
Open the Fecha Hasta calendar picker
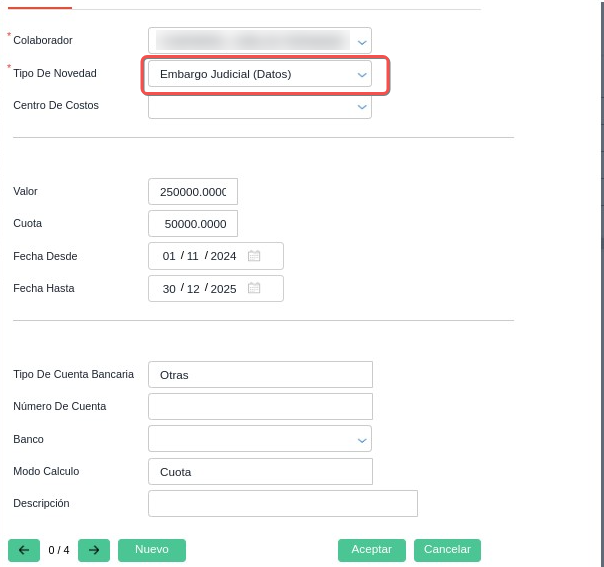click(254, 288)
